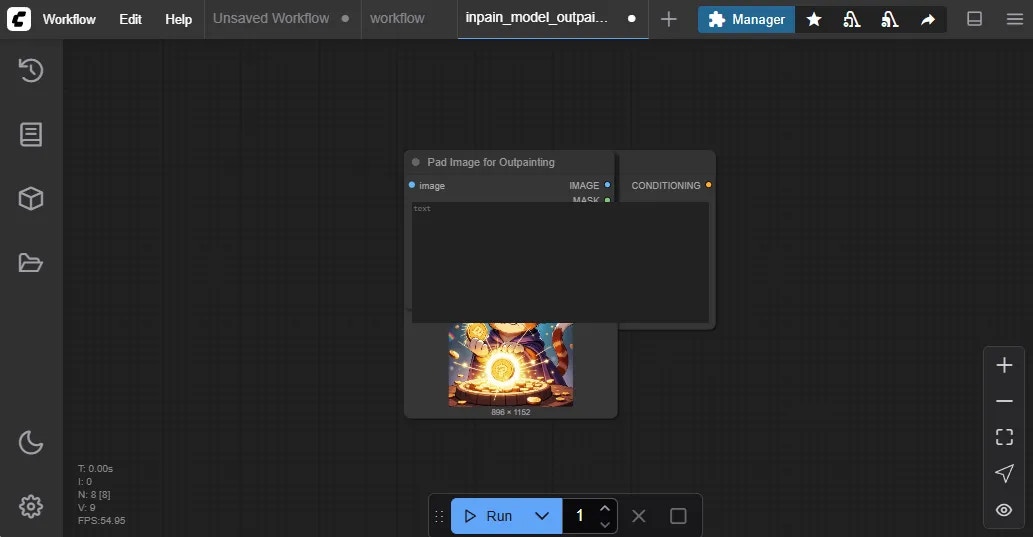The image size is (1033, 537).
Task: Toggle the bottom panel icon
Action: tap(974, 19)
